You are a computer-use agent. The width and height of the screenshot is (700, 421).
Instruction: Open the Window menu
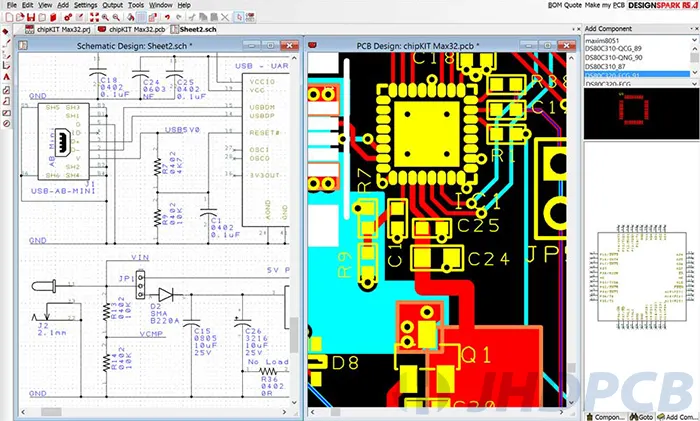(161, 5)
